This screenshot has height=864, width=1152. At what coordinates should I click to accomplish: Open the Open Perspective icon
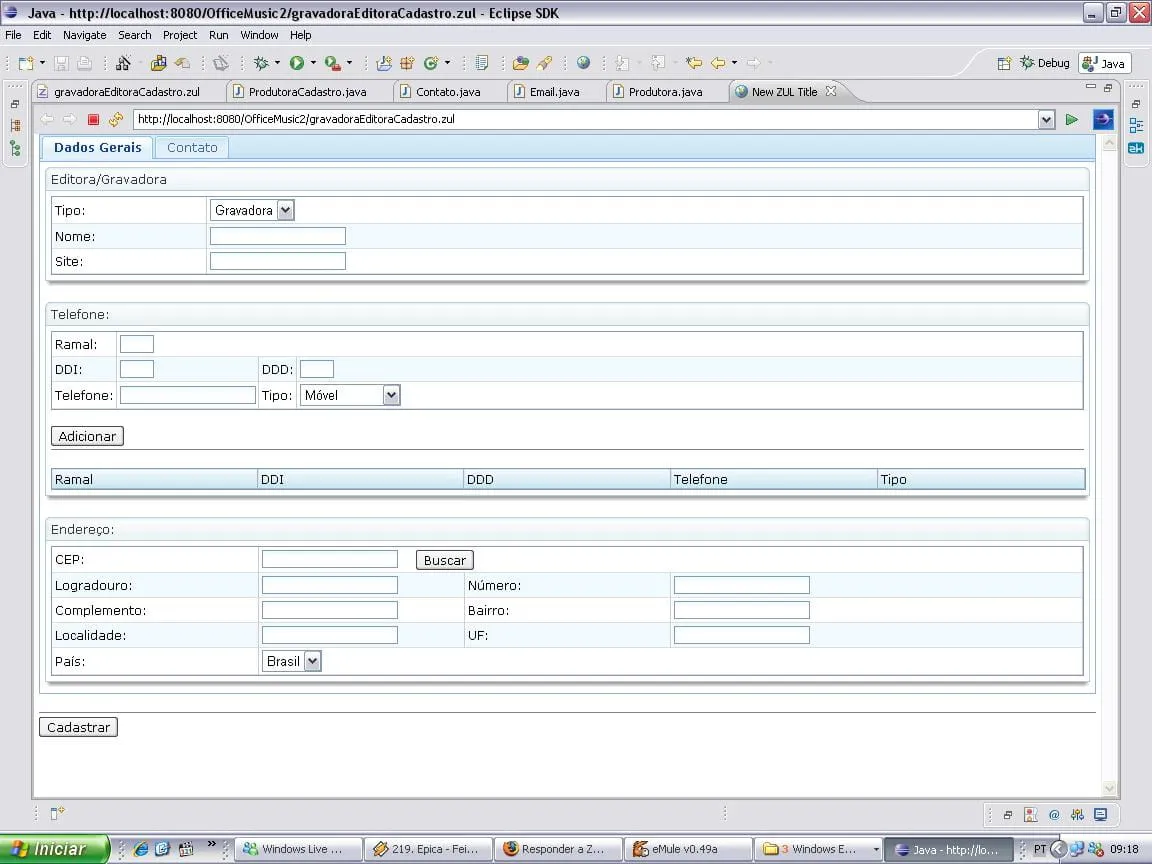point(1004,63)
